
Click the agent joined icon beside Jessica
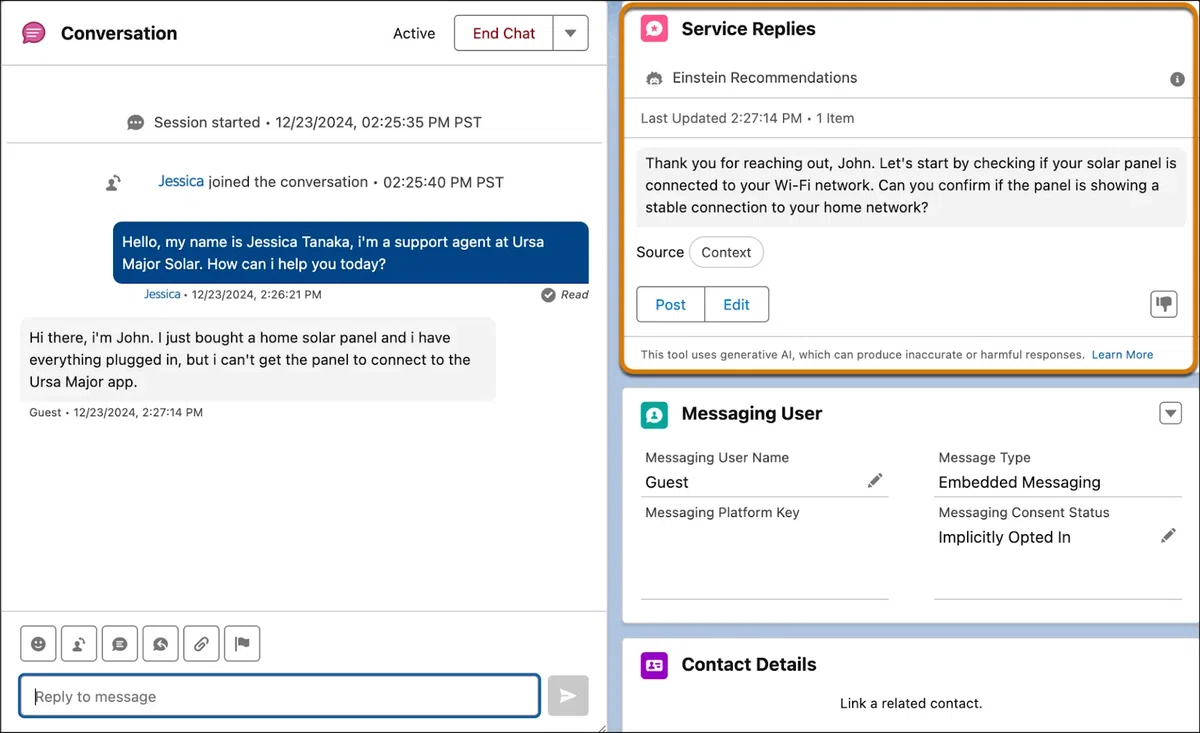[x=114, y=183]
